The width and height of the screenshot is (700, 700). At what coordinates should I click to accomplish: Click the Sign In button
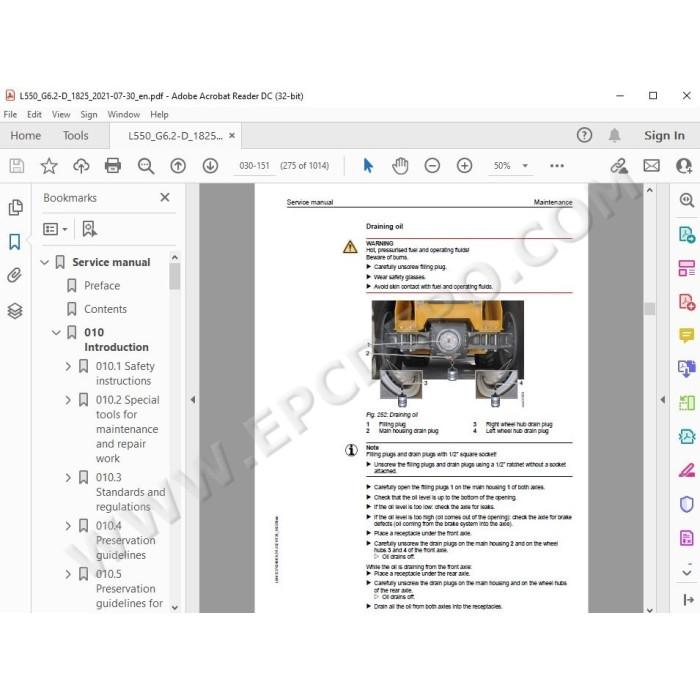(x=664, y=135)
